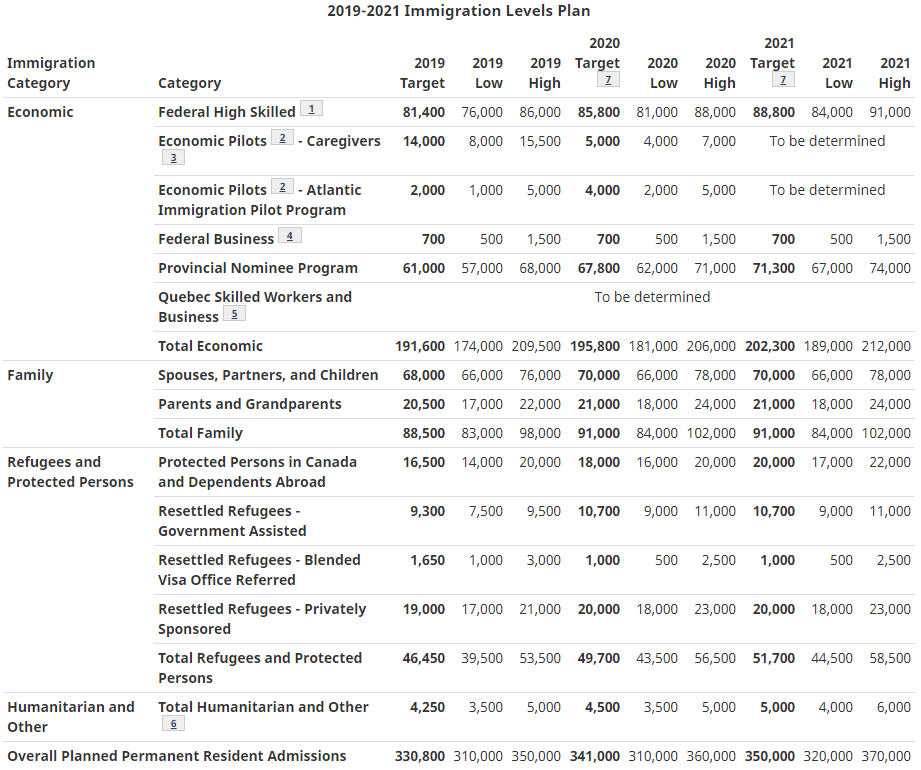Screen dimensions: 921x770
Task: Click the 2020 Low column header
Action: click(663, 73)
